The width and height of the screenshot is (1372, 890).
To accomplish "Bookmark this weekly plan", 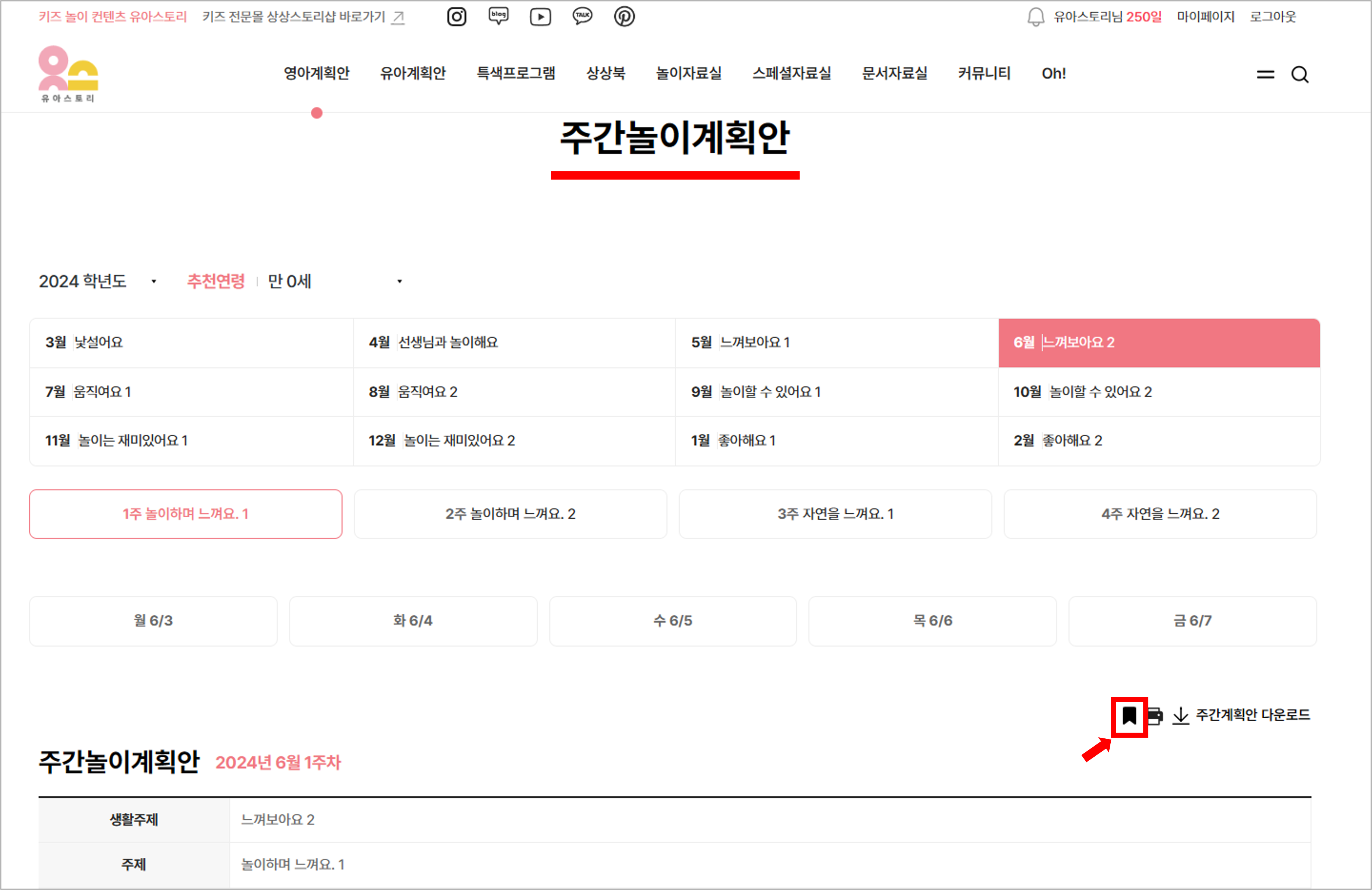I will (x=1130, y=716).
